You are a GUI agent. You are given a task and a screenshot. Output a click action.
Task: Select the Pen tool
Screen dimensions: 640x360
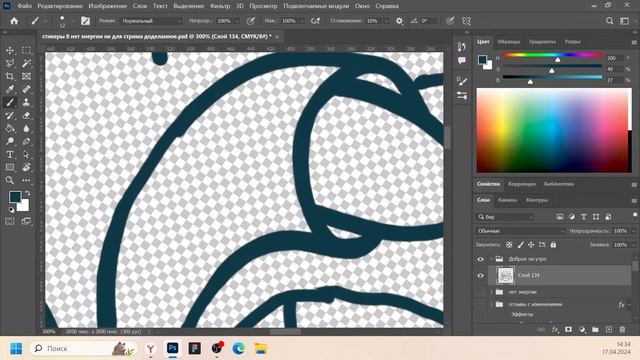[26, 142]
